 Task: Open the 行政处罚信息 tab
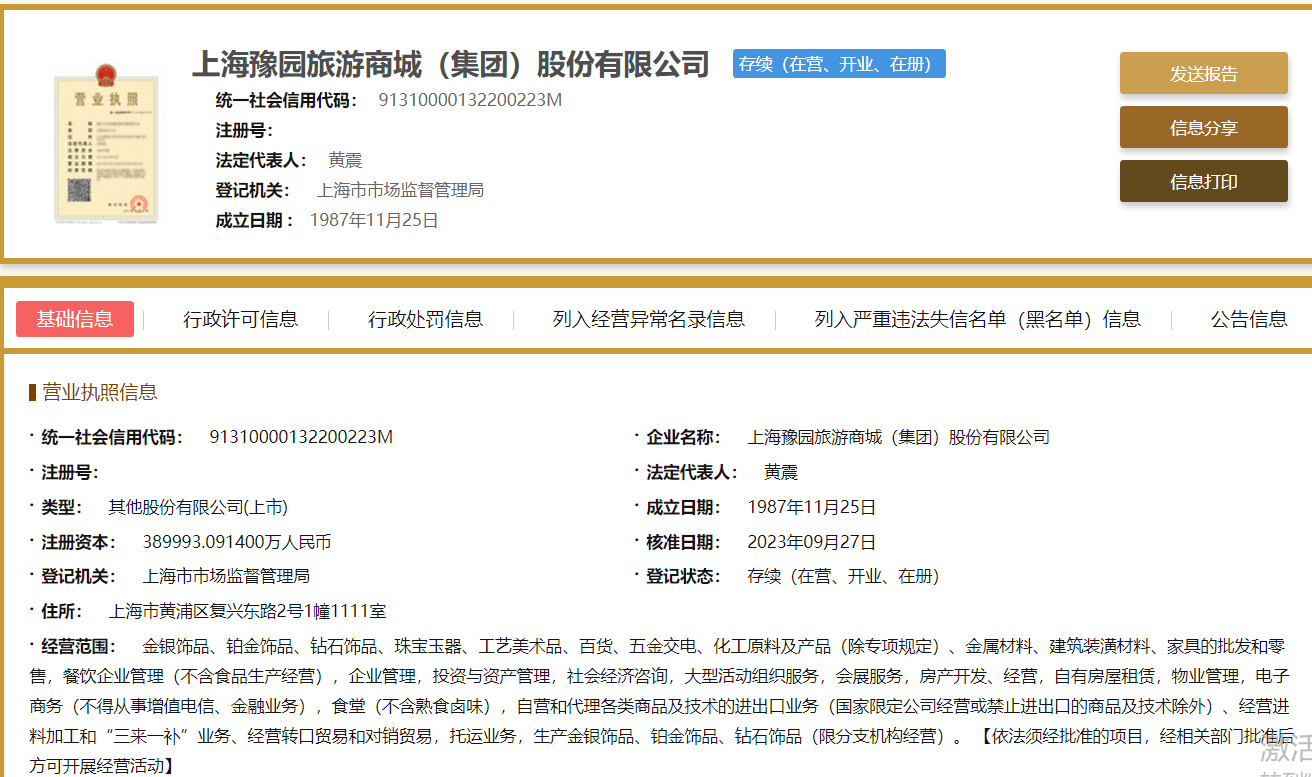coord(425,319)
